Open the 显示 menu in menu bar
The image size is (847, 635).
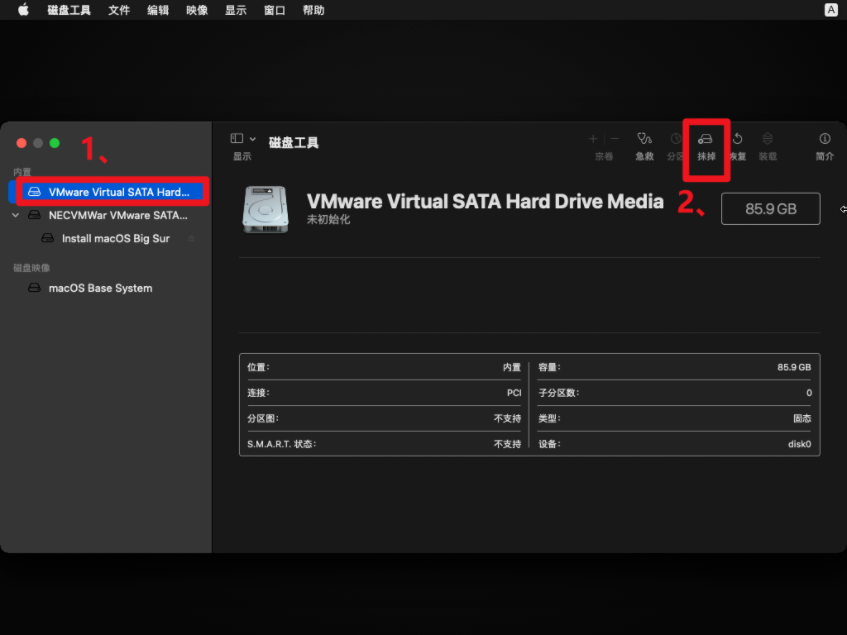point(236,10)
